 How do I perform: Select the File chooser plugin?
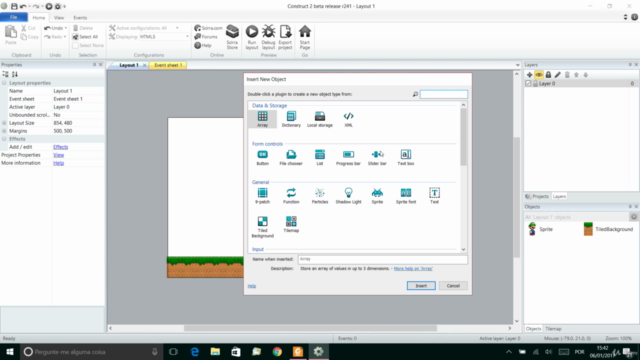click(291, 157)
